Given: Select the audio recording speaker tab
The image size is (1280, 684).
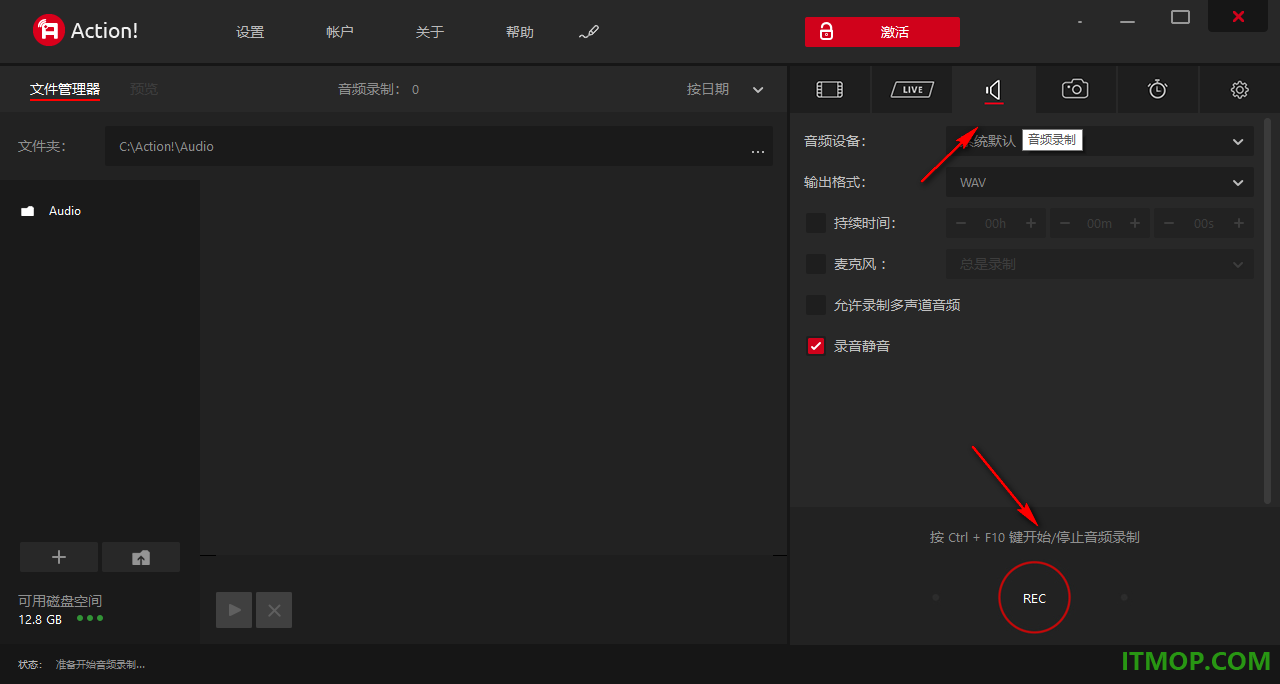Looking at the screenshot, I should (x=993, y=90).
